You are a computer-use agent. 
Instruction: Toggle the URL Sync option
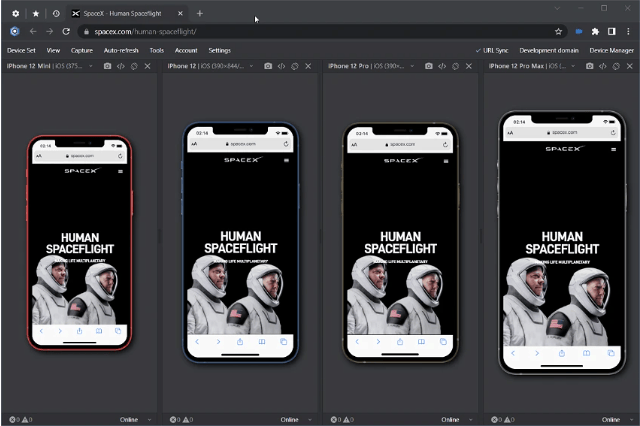click(492, 51)
